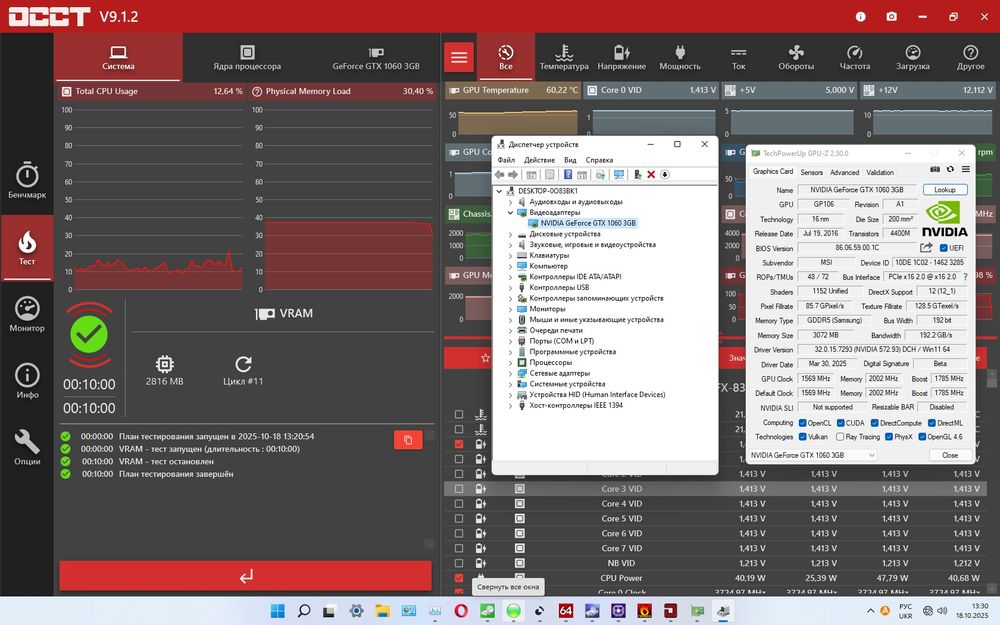Expand Мониторы node
1000x625 pixels.
(x=510, y=309)
